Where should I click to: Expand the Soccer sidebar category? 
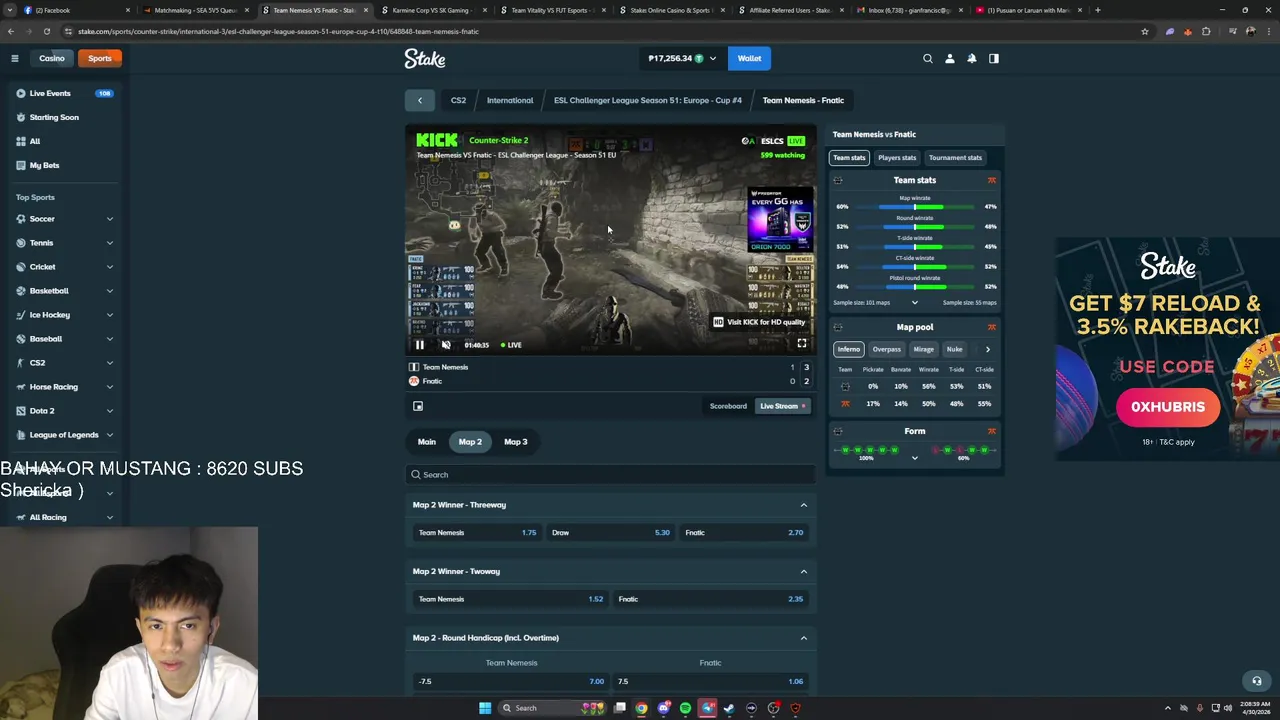110,219
